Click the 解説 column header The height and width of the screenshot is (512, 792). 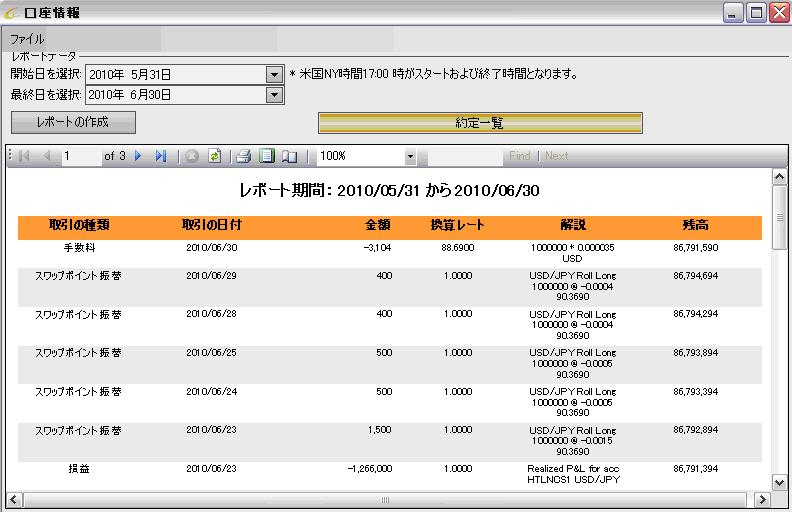coord(573,225)
